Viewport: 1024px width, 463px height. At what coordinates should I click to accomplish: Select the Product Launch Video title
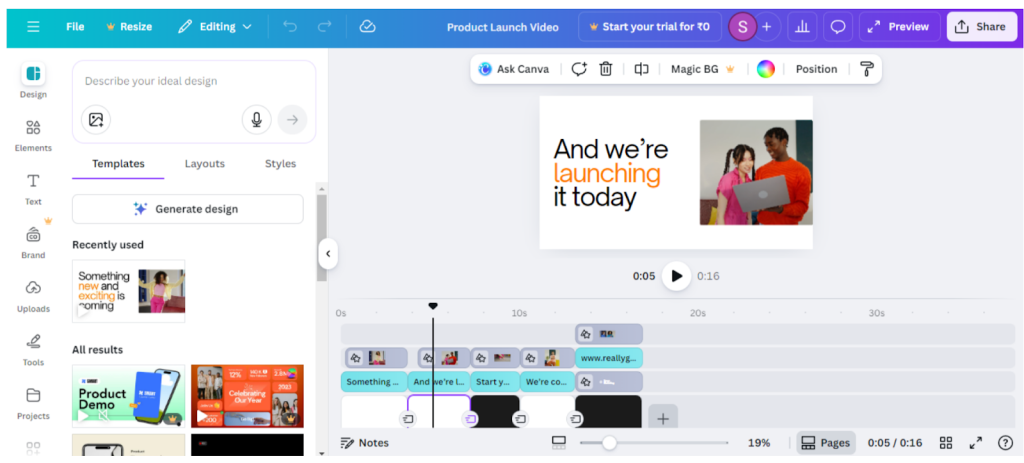(503, 27)
